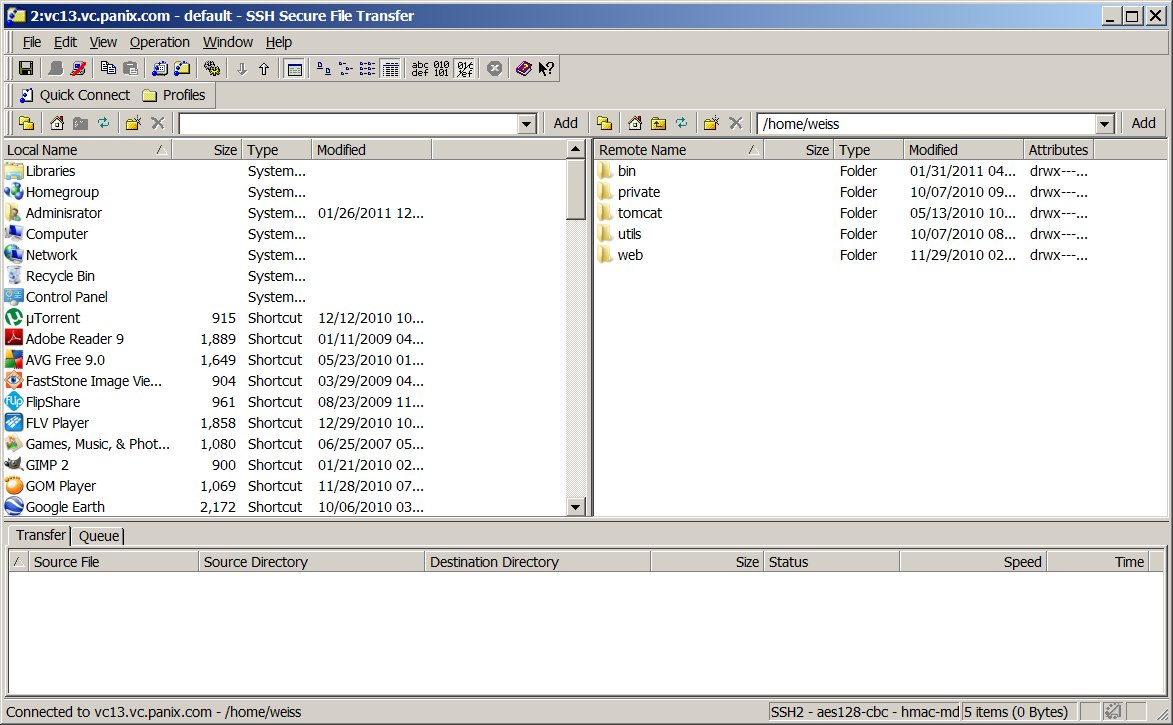Click the local pane parent folder icon
Viewport: 1173px width, 725px height.
tap(80, 123)
